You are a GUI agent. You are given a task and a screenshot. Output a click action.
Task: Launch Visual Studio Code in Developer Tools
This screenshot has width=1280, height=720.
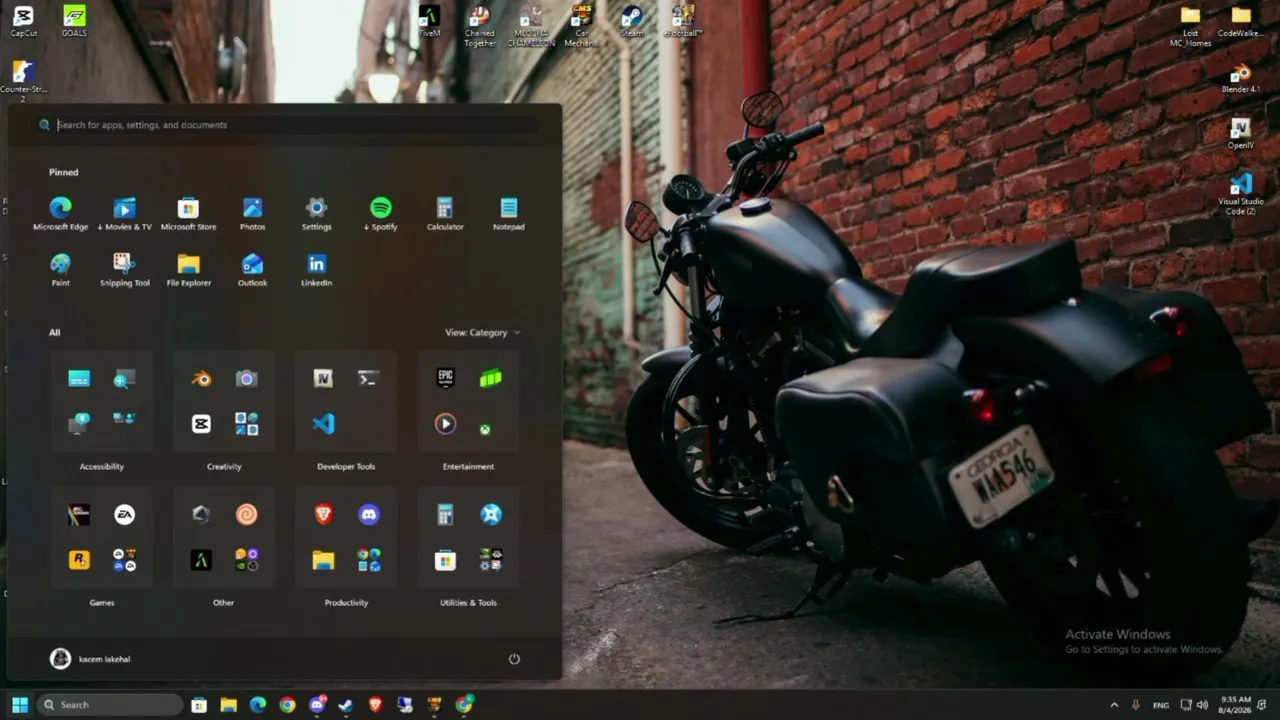coord(323,424)
